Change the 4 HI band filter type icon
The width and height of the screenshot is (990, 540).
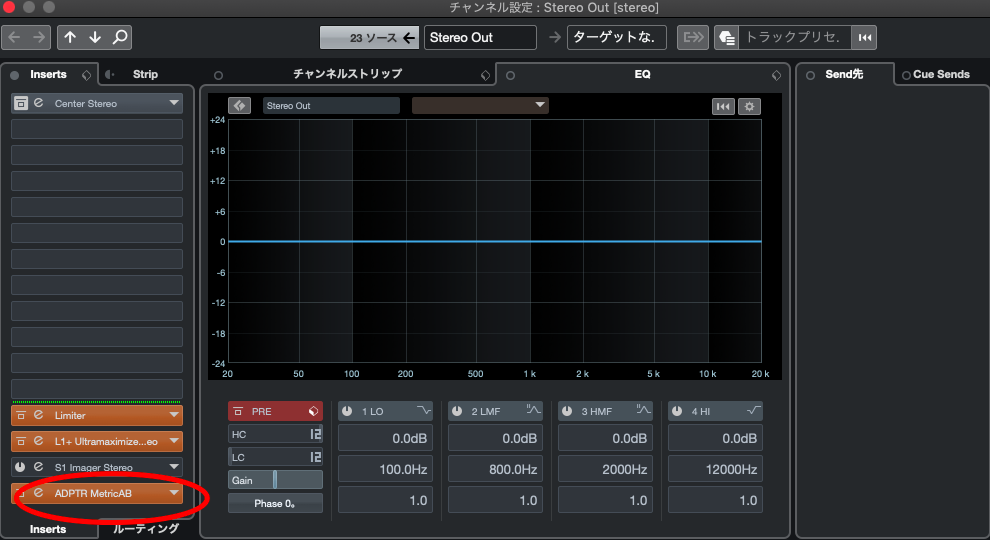click(754, 411)
